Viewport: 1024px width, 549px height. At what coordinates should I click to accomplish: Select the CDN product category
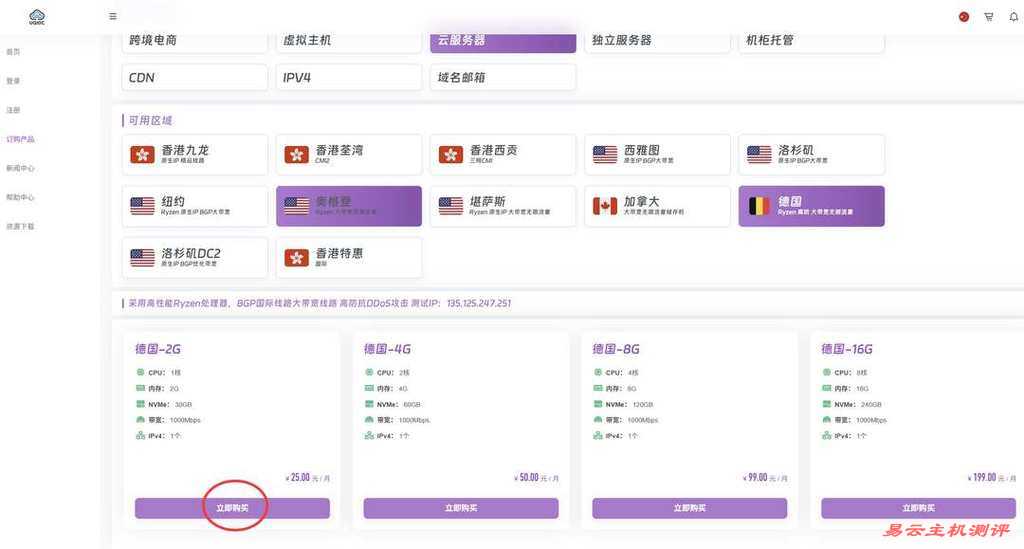click(195, 78)
